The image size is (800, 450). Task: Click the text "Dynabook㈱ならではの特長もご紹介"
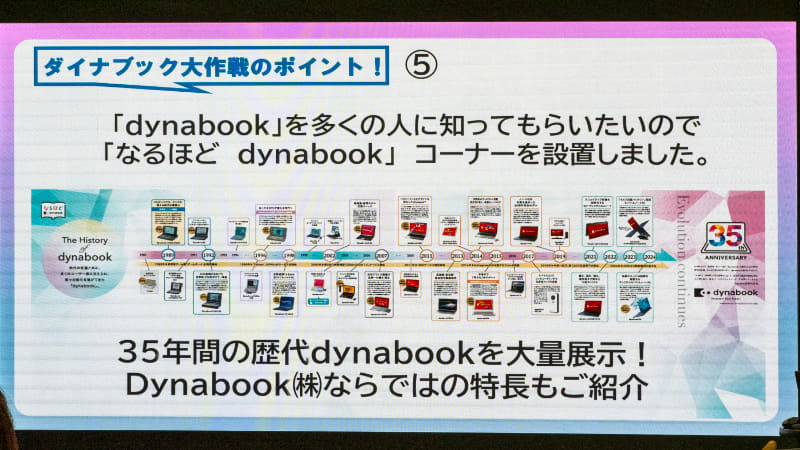coord(387,386)
